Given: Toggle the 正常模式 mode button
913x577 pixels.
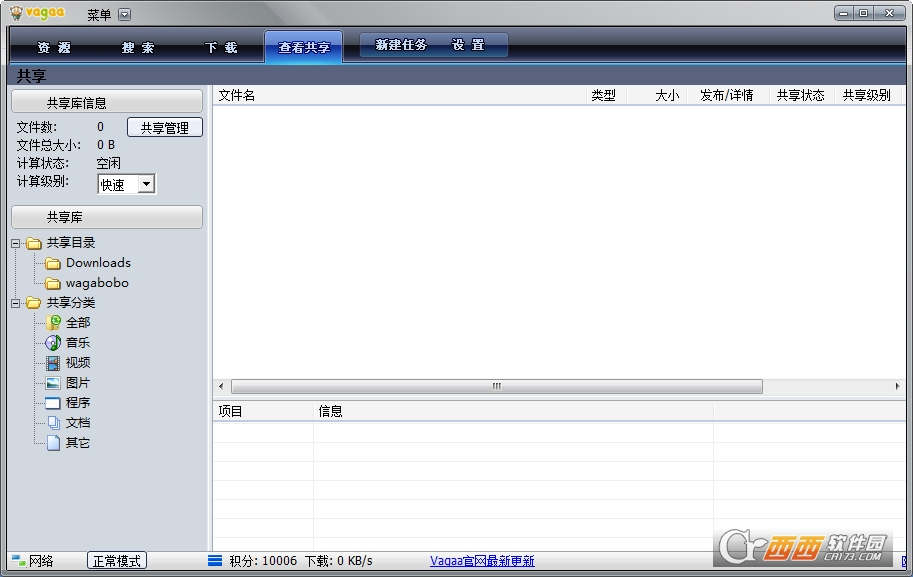Looking at the screenshot, I should (x=116, y=561).
